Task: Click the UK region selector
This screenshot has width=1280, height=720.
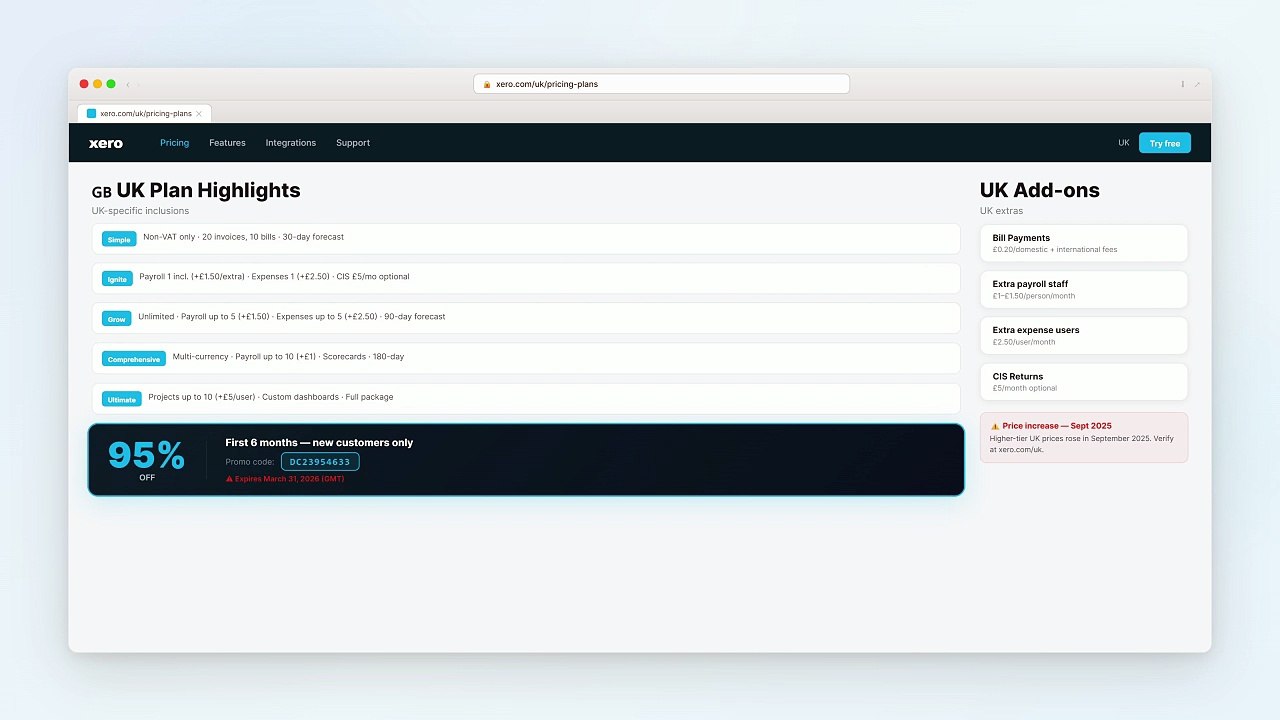Action: (x=1124, y=143)
